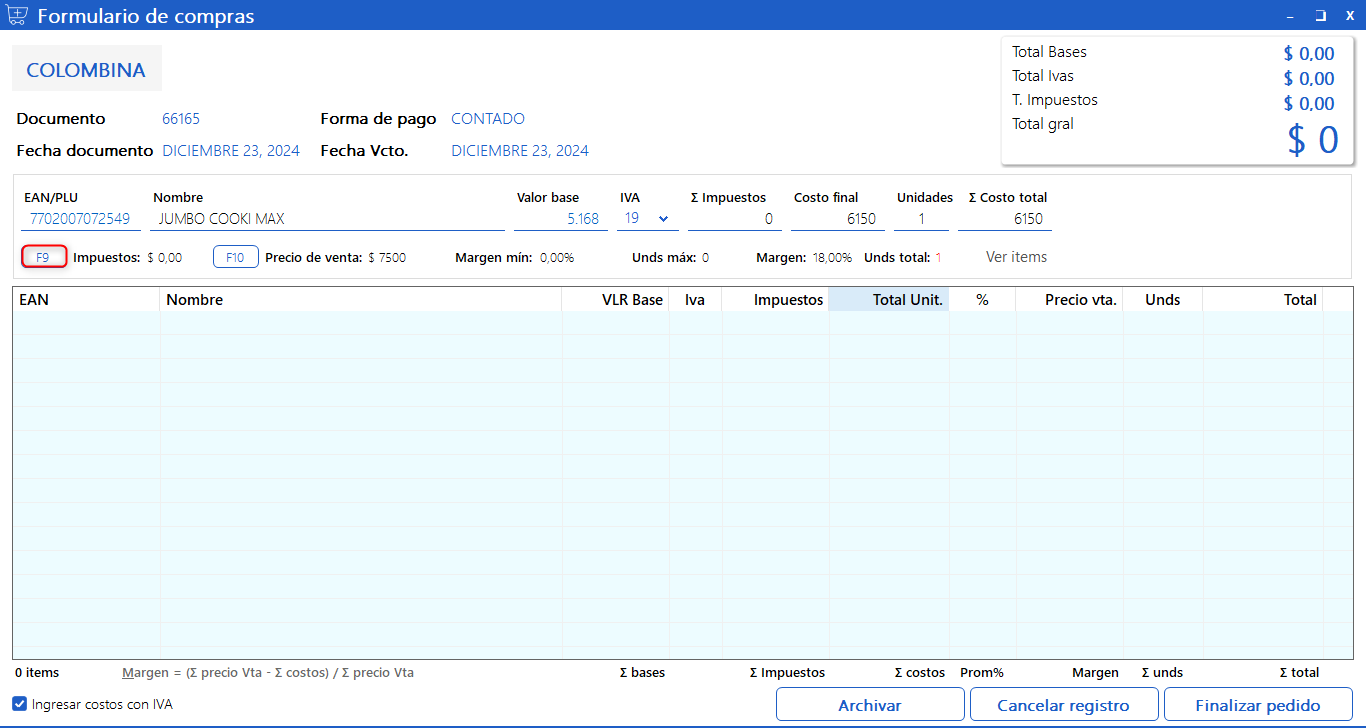Minimize the Formulario de compras window
The height and width of the screenshot is (728, 1366).
(x=1292, y=16)
